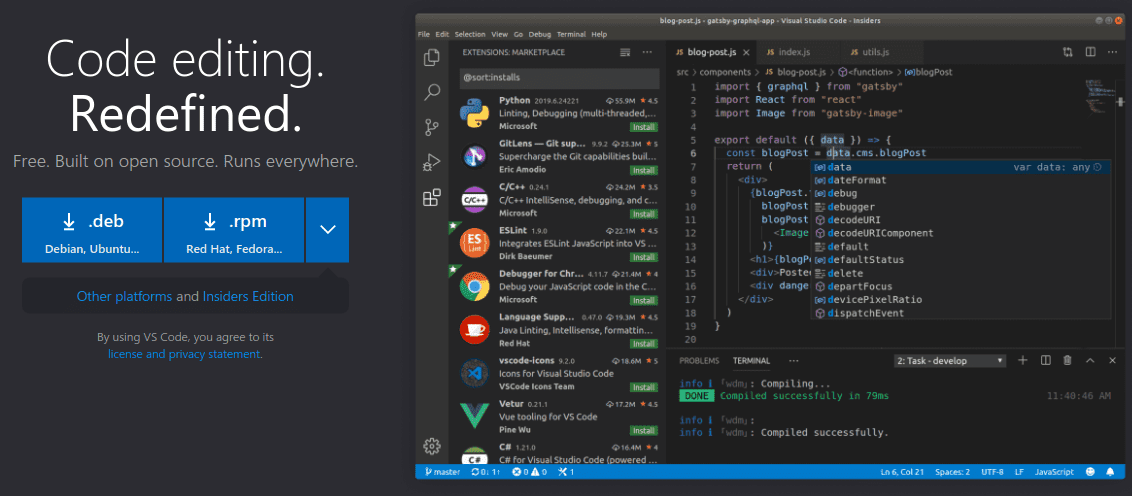Close the terminal panel with the X icon
Viewport: 1132px width, 496px height.
tap(1112, 360)
